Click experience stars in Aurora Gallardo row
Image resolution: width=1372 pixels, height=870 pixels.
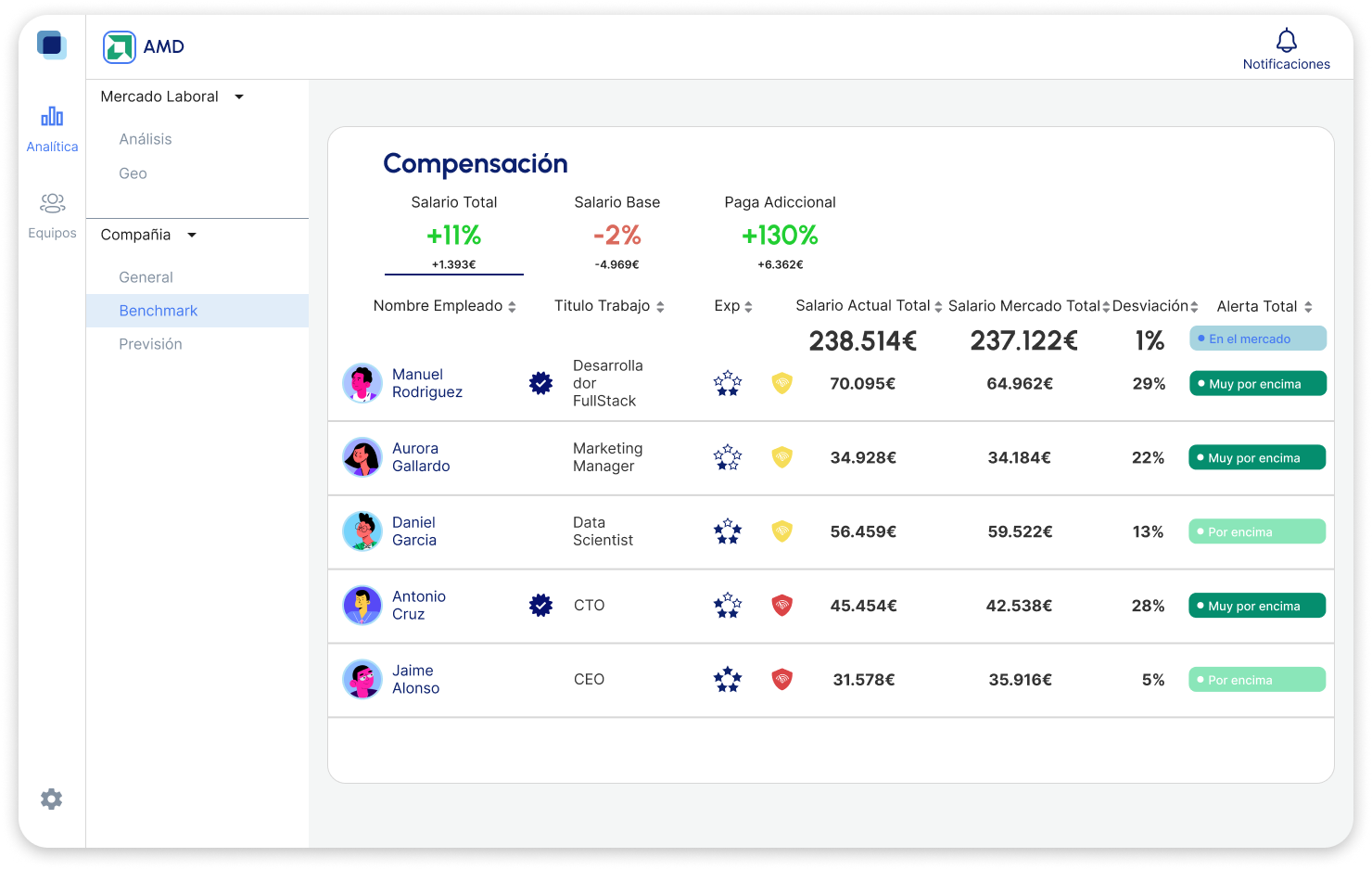pyautogui.click(x=728, y=457)
